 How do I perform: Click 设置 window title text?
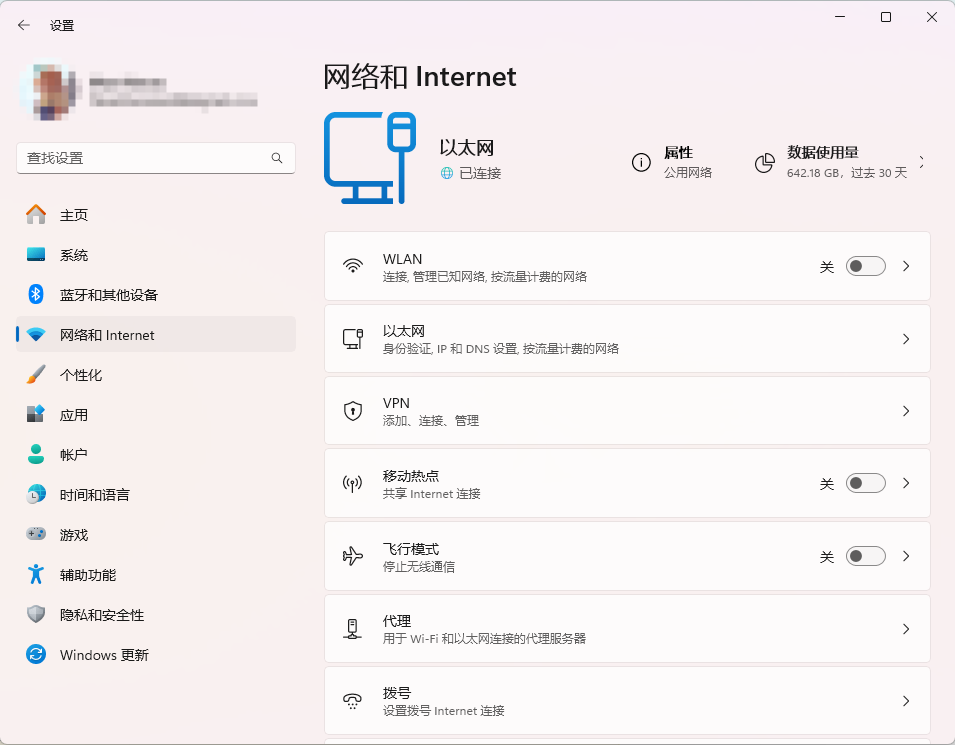[62, 26]
